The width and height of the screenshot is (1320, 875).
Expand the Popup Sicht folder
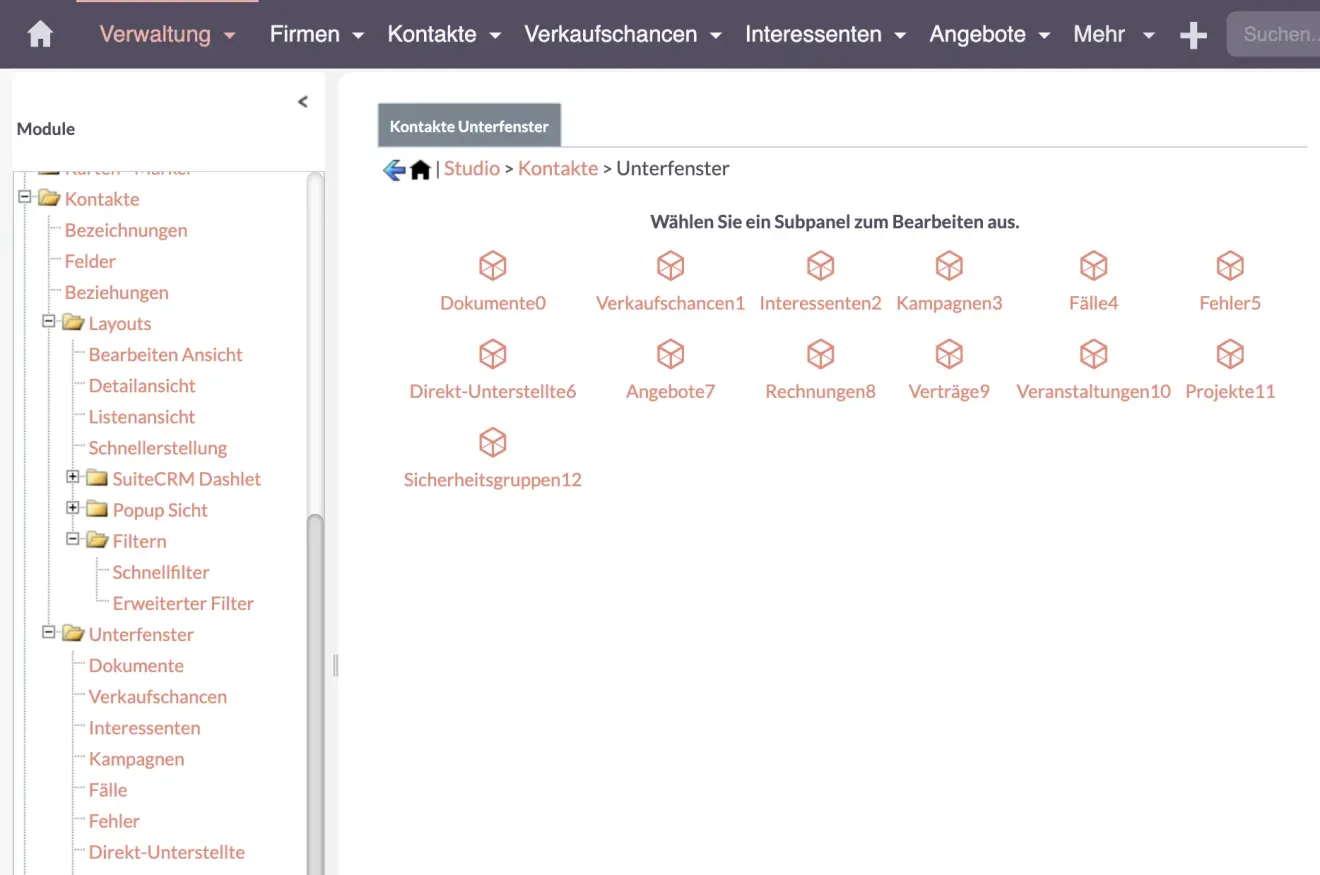coord(72,510)
